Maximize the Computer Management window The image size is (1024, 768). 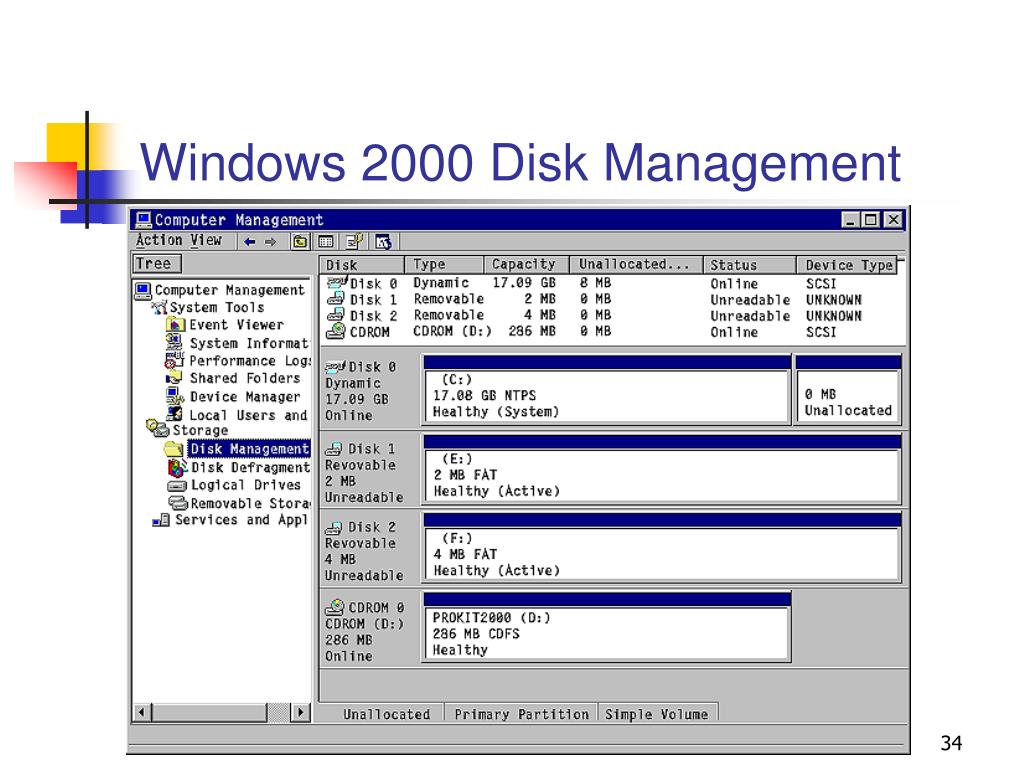[870, 219]
